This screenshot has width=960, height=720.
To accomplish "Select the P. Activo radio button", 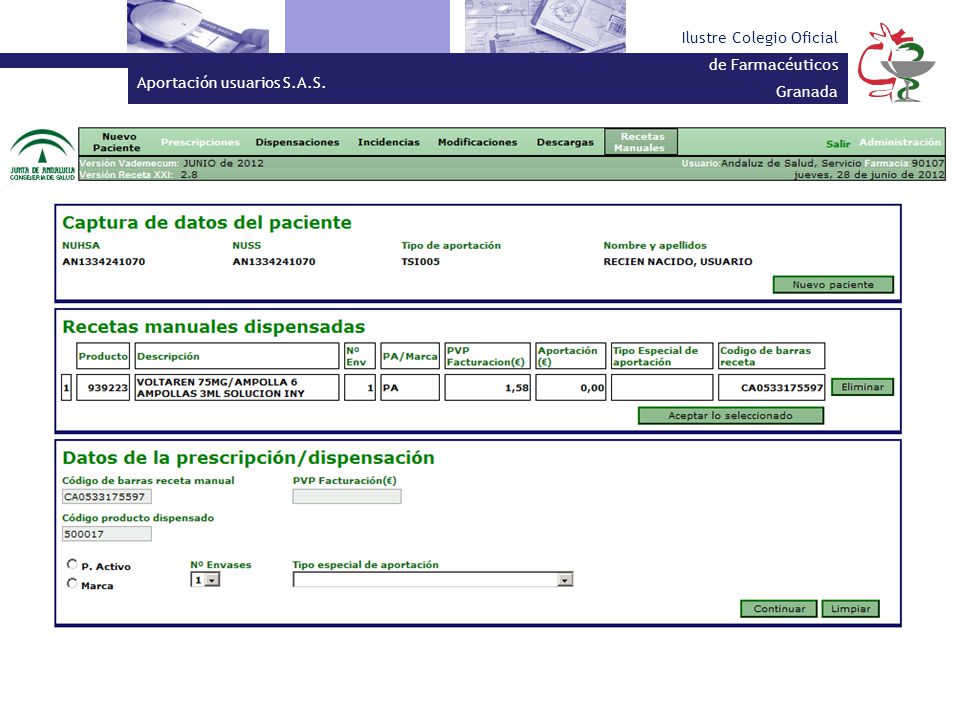I will pyautogui.click(x=72, y=564).
